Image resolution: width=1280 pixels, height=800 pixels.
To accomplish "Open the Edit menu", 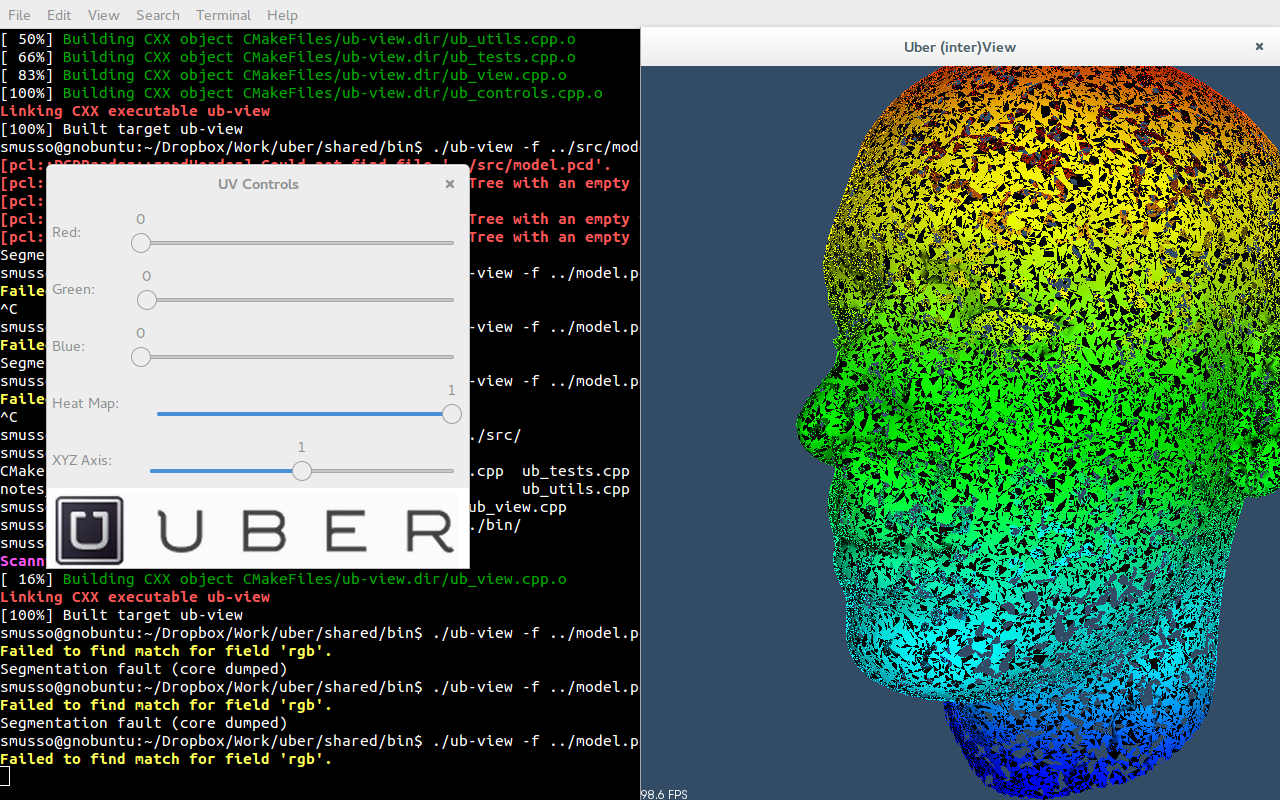I will (x=59, y=15).
